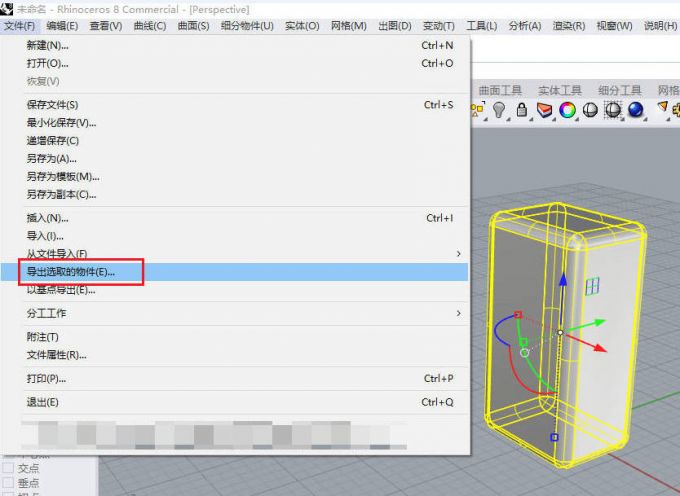
Task: Choose 插入(N)... menu entry
Action: point(234,218)
